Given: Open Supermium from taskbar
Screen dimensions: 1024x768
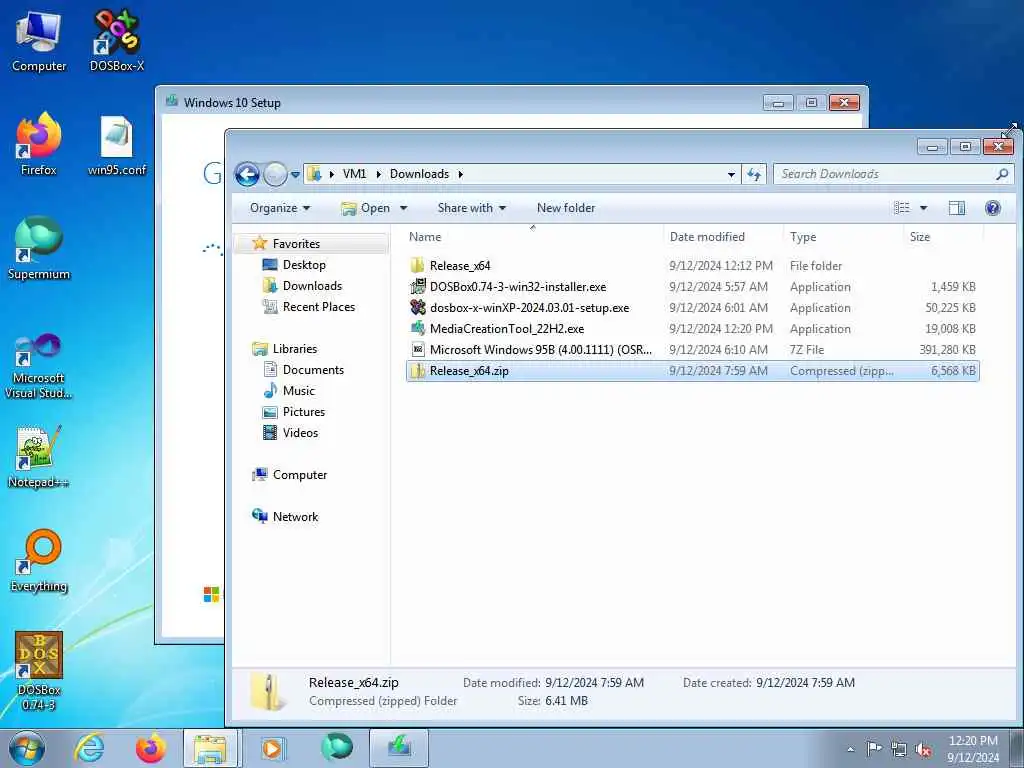Looking at the screenshot, I should pyautogui.click(x=336, y=748).
